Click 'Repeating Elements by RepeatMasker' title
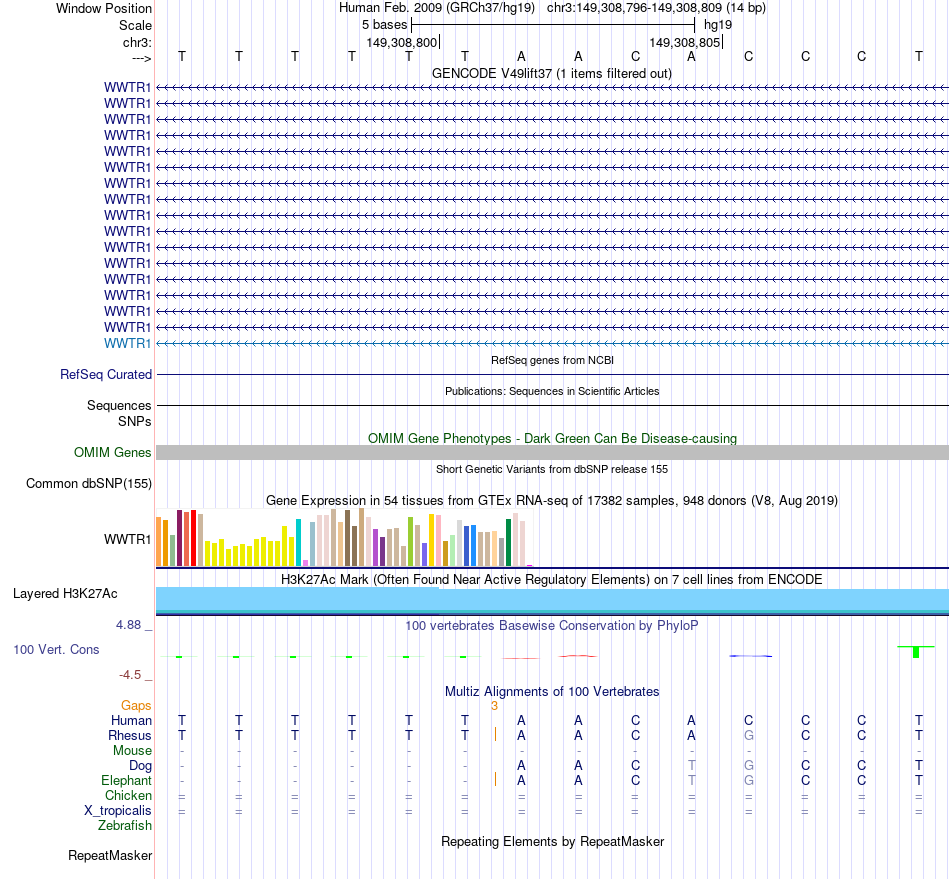 (x=552, y=841)
